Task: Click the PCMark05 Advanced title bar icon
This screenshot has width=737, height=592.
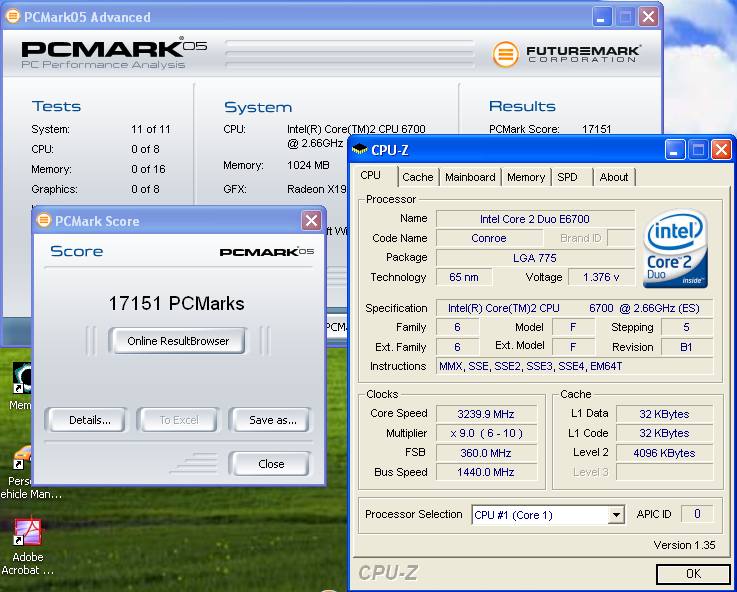Action: tap(13, 16)
